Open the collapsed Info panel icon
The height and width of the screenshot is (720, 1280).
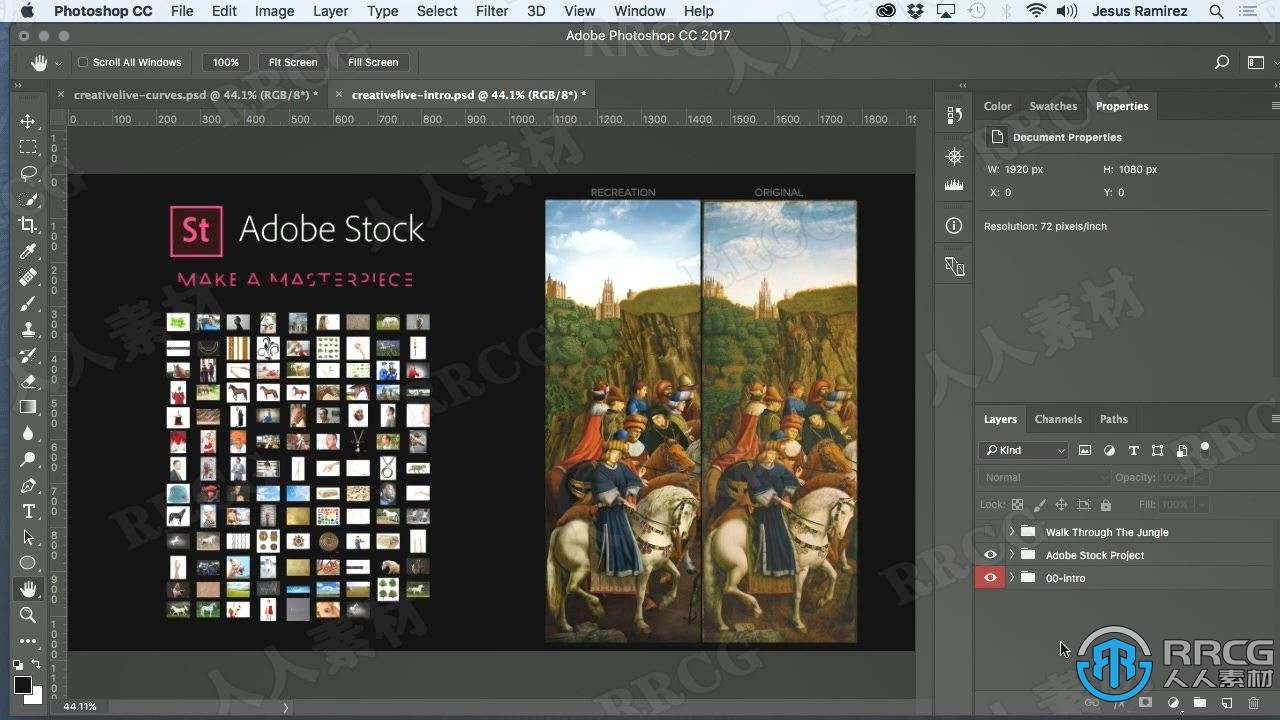pyautogui.click(x=954, y=226)
